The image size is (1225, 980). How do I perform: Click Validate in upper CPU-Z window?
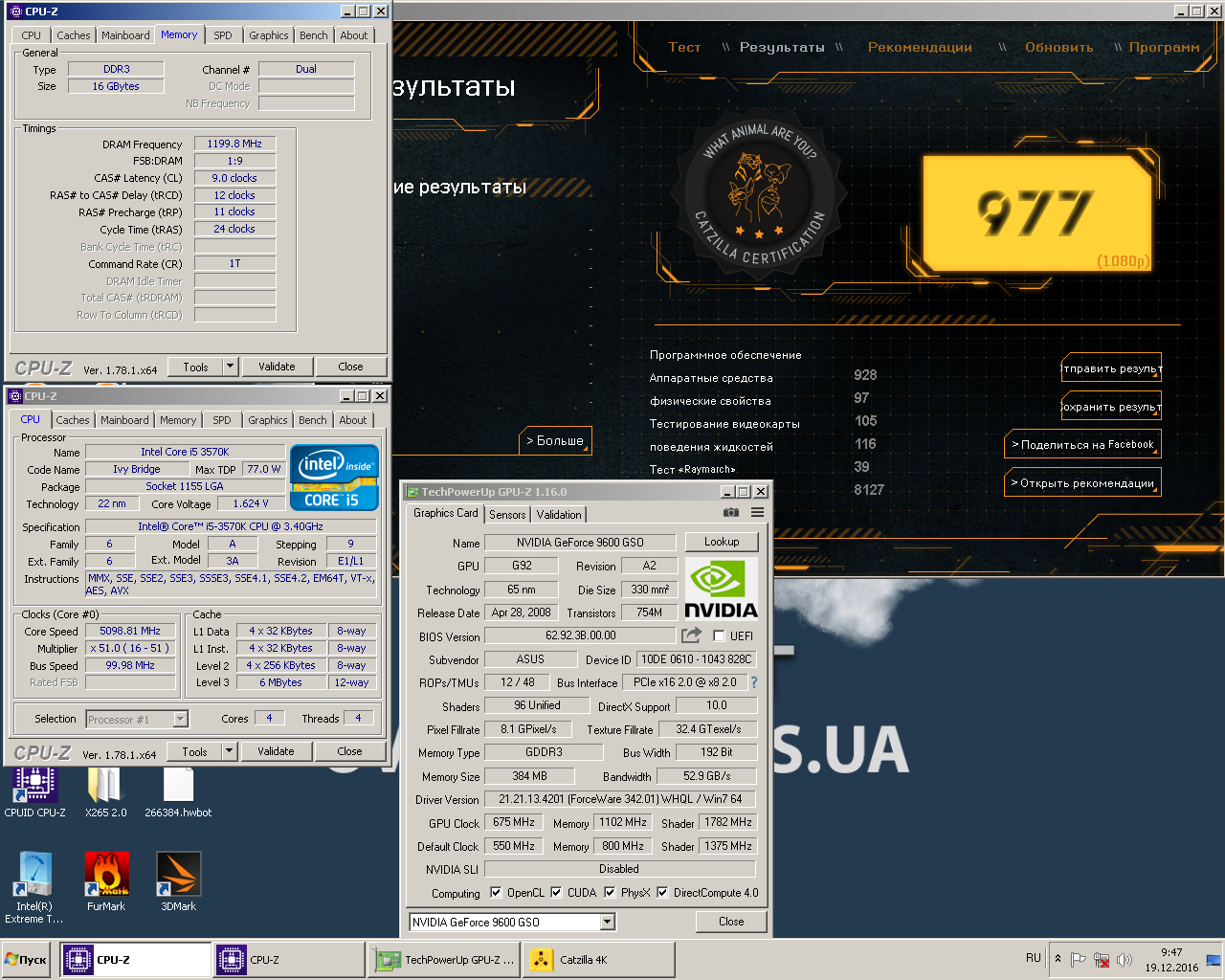coord(277,367)
